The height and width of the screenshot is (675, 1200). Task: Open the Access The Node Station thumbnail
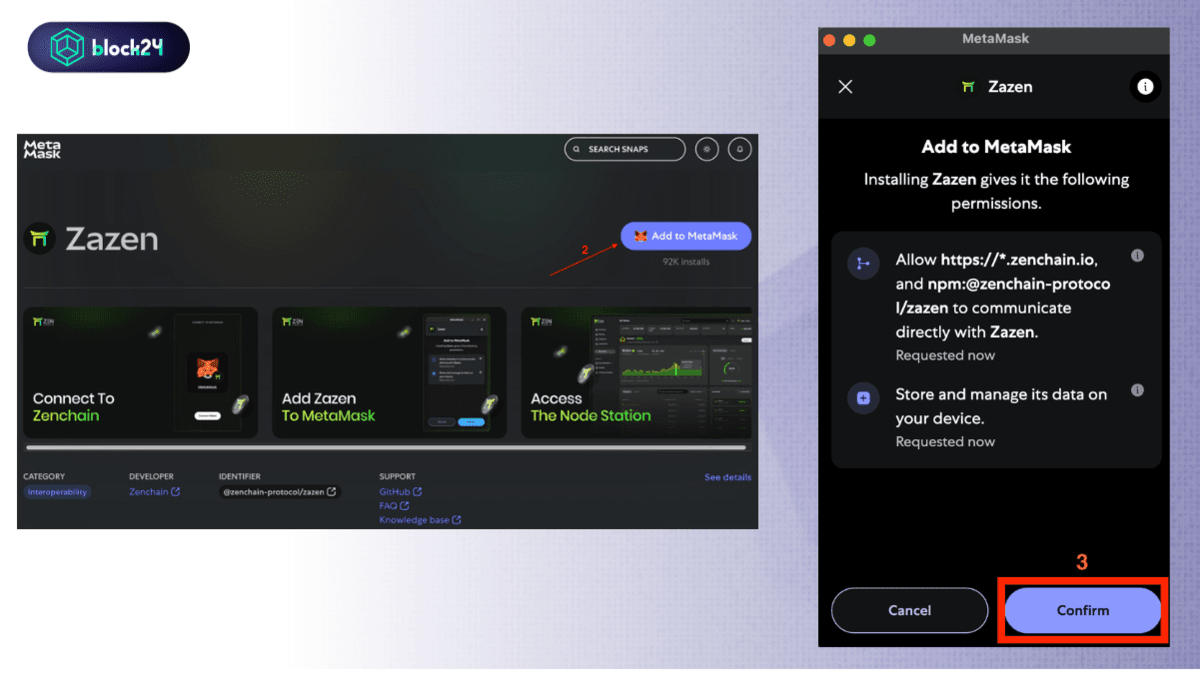[636, 372]
